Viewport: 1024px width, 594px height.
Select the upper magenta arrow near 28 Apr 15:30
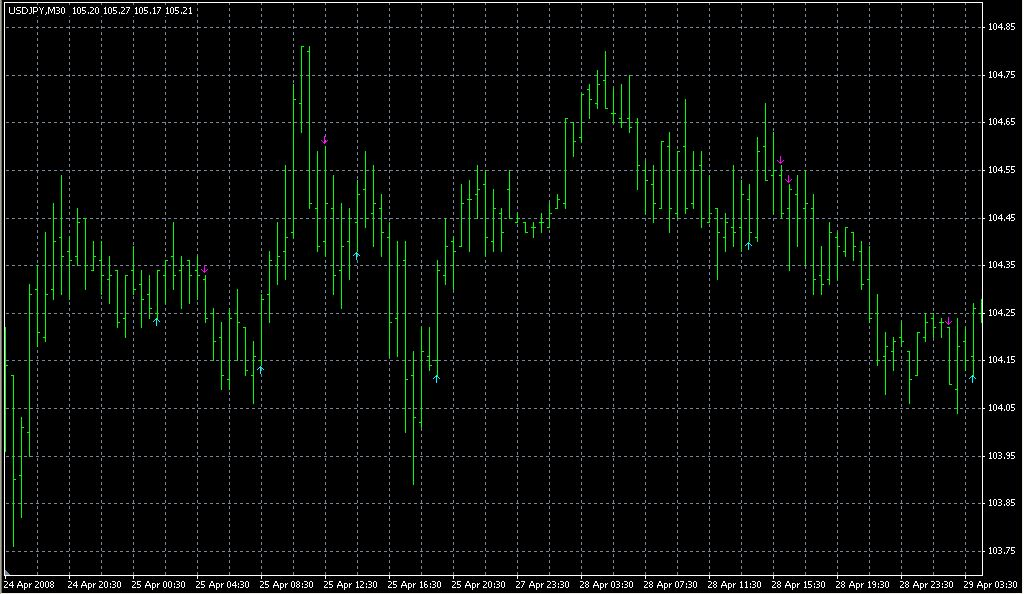point(780,160)
